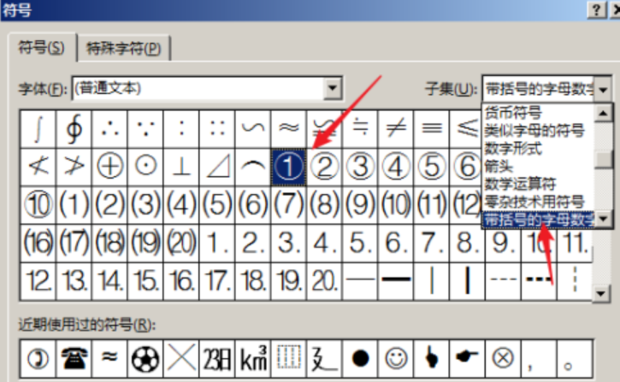The height and width of the screenshot is (382, 620).
Task: Choose the therefore three-dot symbol
Action: [110, 129]
